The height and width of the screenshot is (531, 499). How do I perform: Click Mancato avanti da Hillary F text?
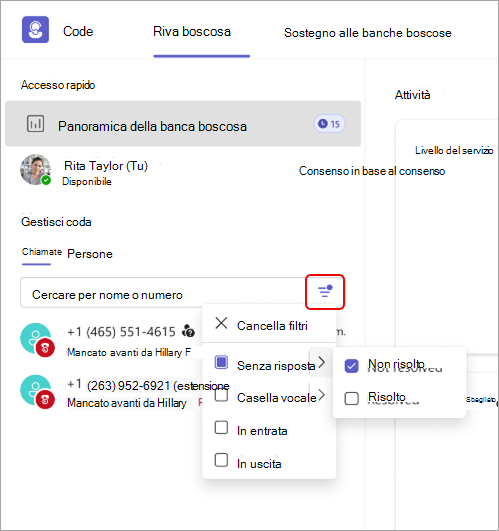tap(129, 352)
